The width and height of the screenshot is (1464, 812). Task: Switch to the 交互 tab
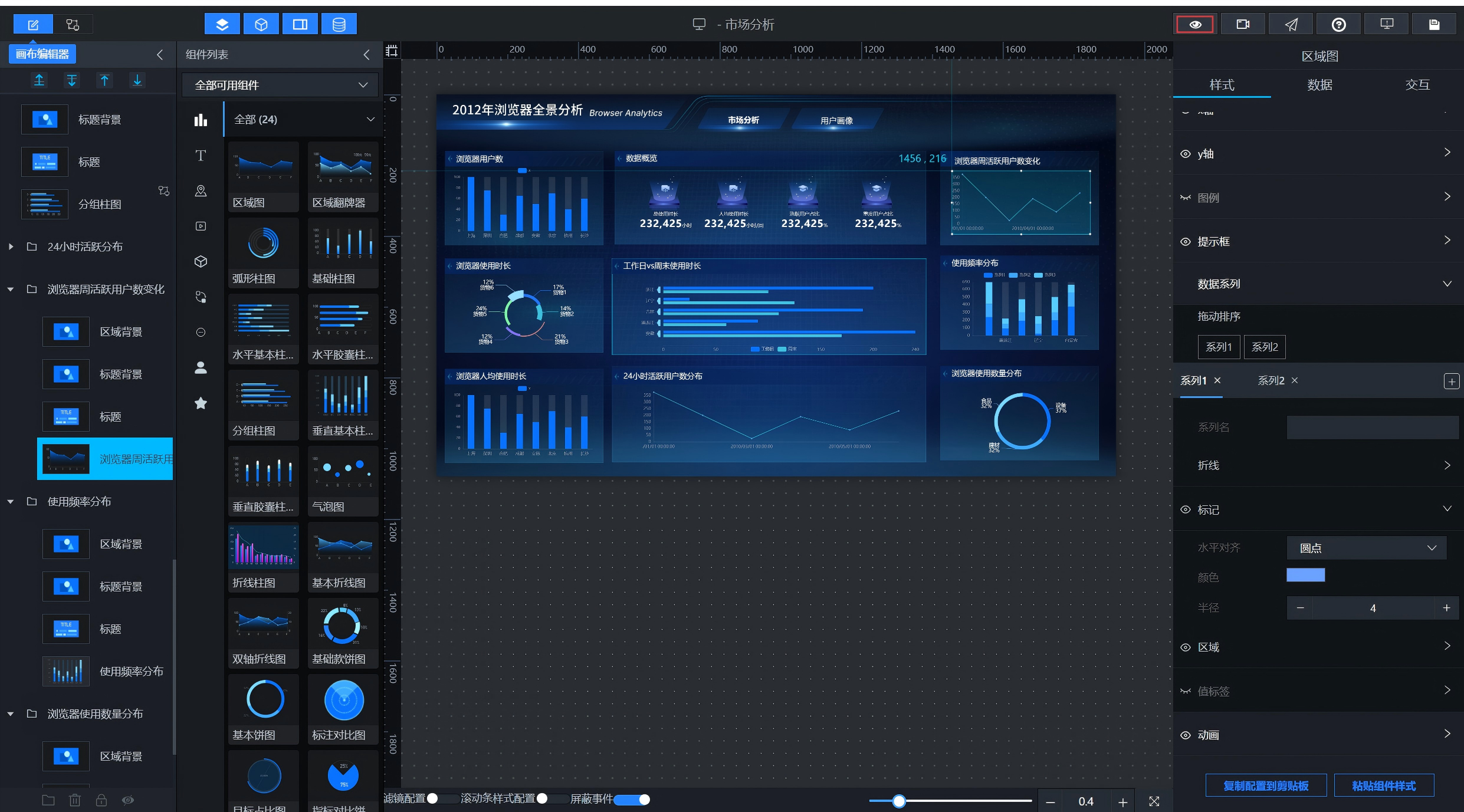(x=1417, y=85)
